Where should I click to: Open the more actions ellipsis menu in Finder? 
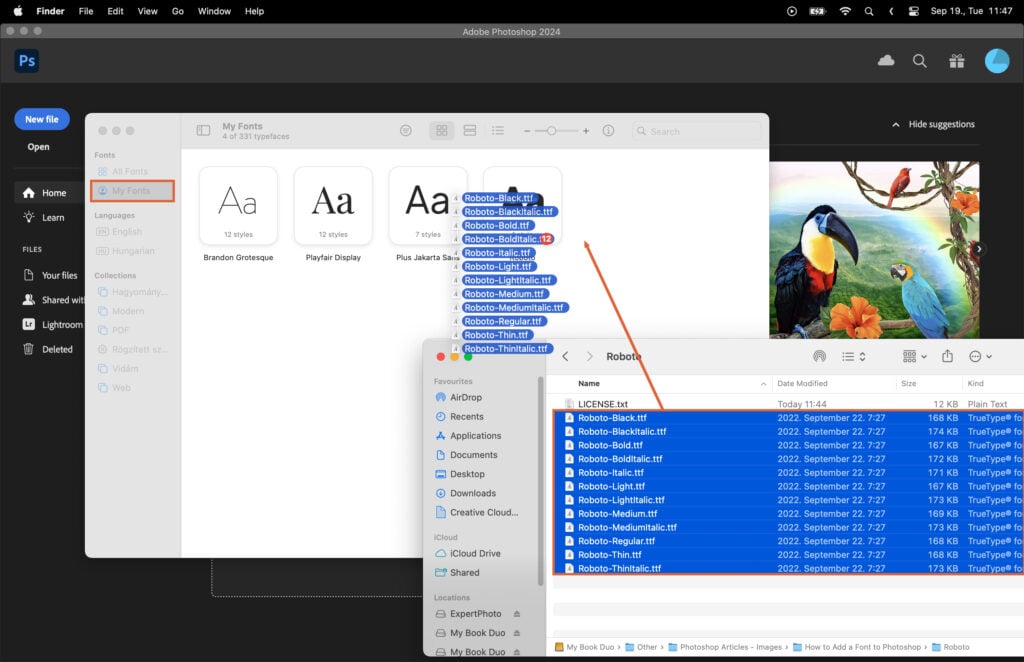975,356
